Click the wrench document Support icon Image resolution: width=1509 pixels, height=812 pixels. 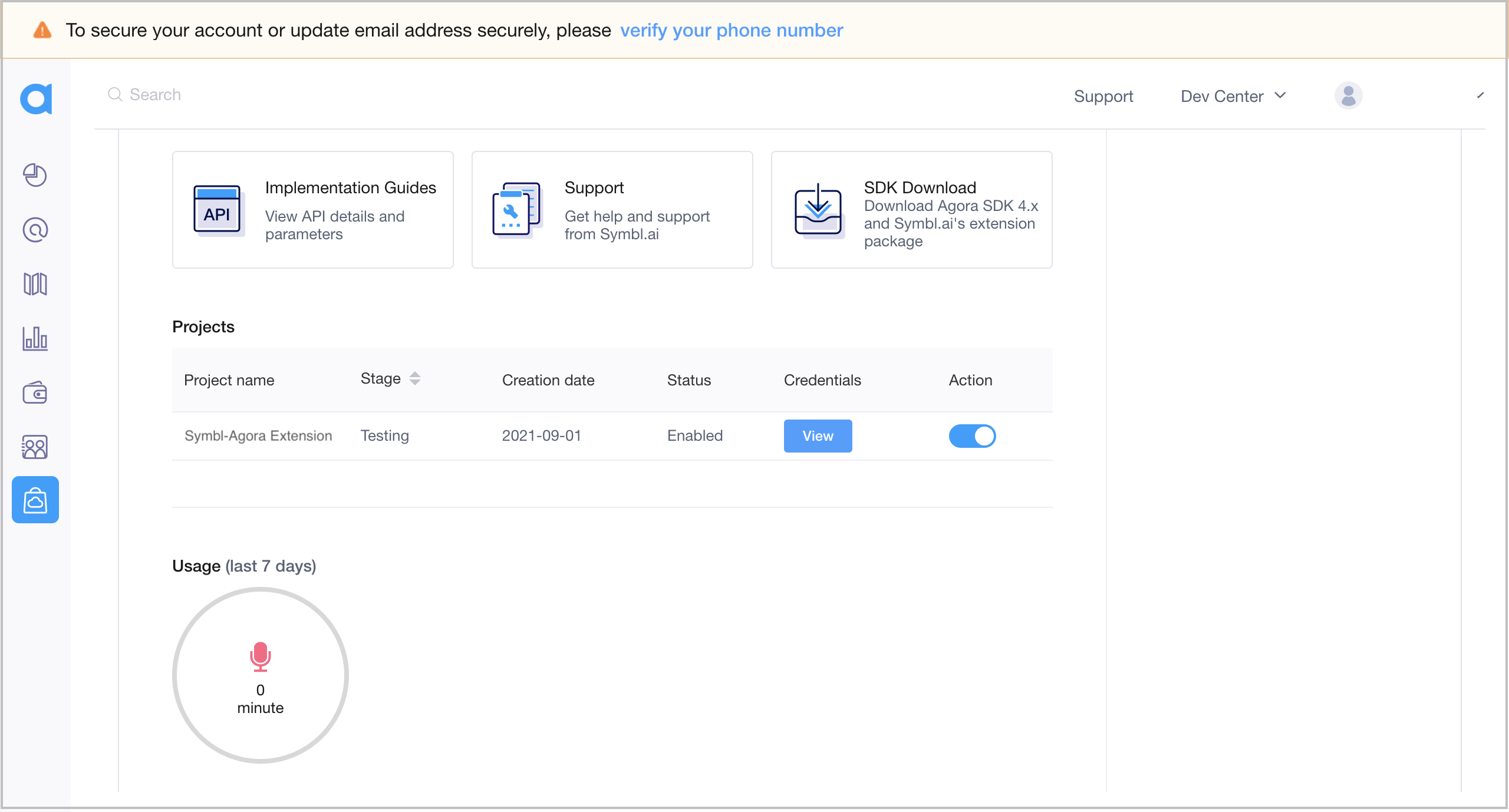tap(517, 209)
